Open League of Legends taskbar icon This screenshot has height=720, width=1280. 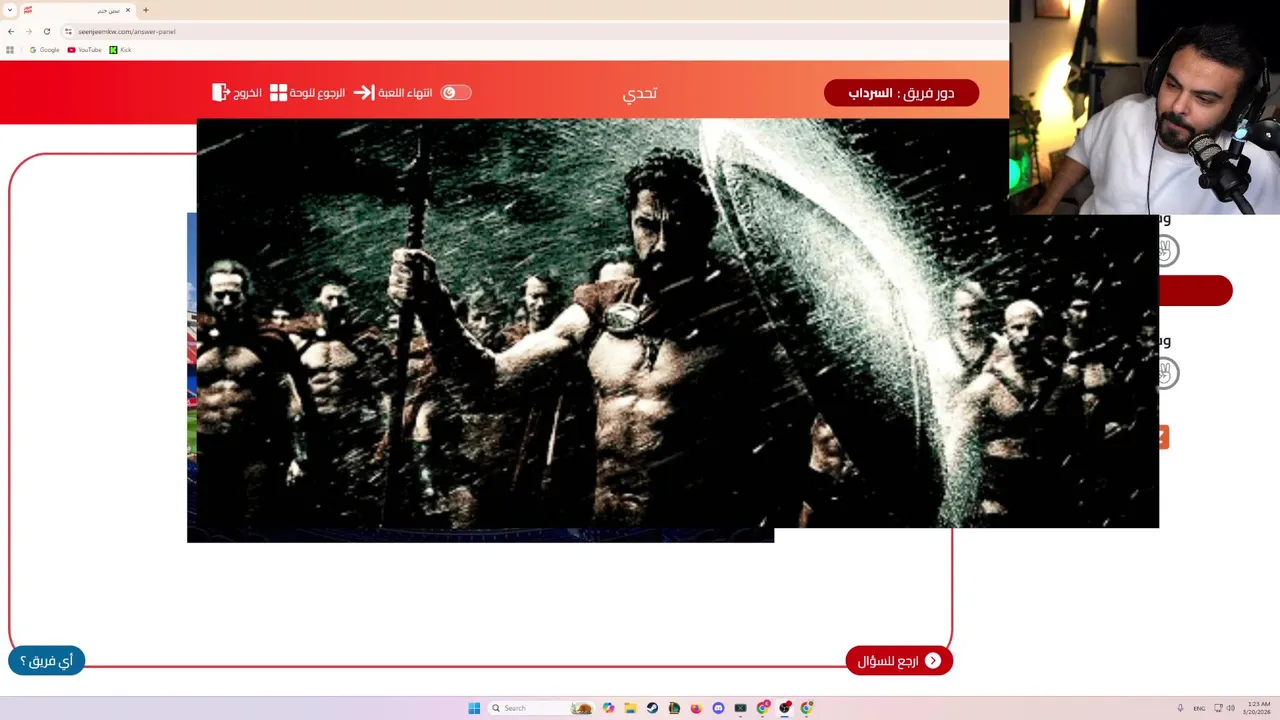tap(674, 708)
